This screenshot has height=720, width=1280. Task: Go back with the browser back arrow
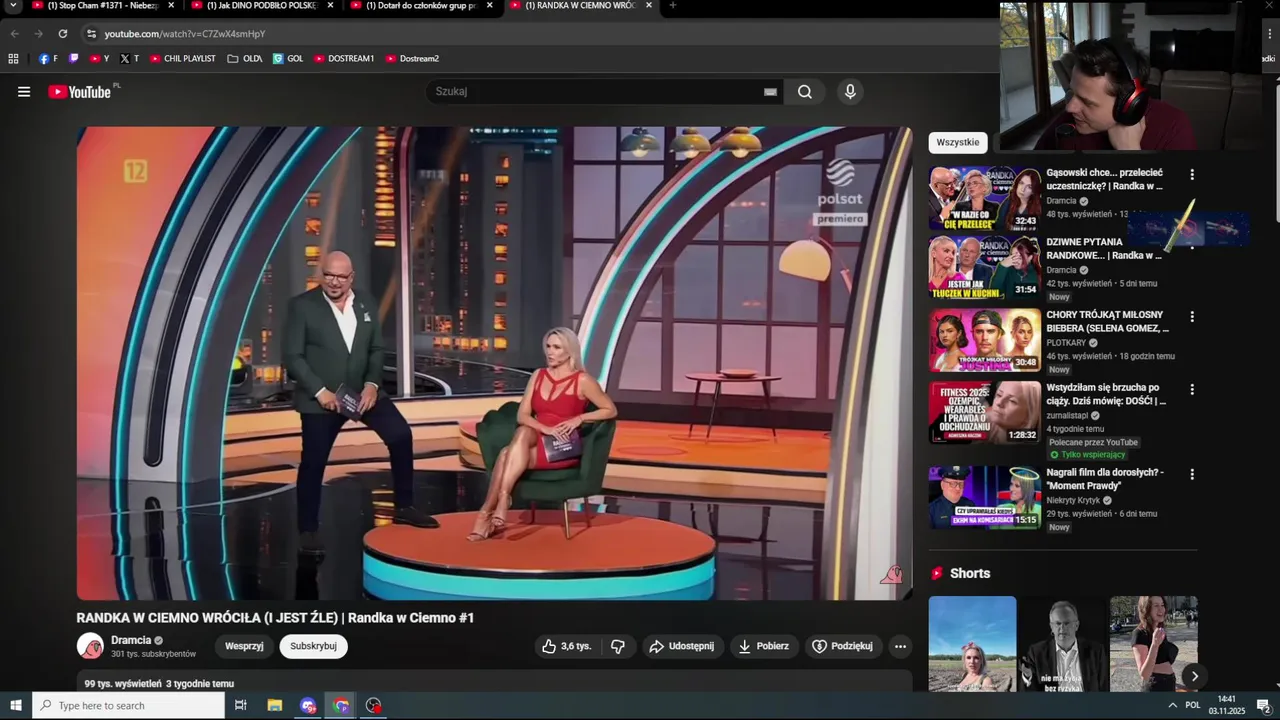pos(14,34)
